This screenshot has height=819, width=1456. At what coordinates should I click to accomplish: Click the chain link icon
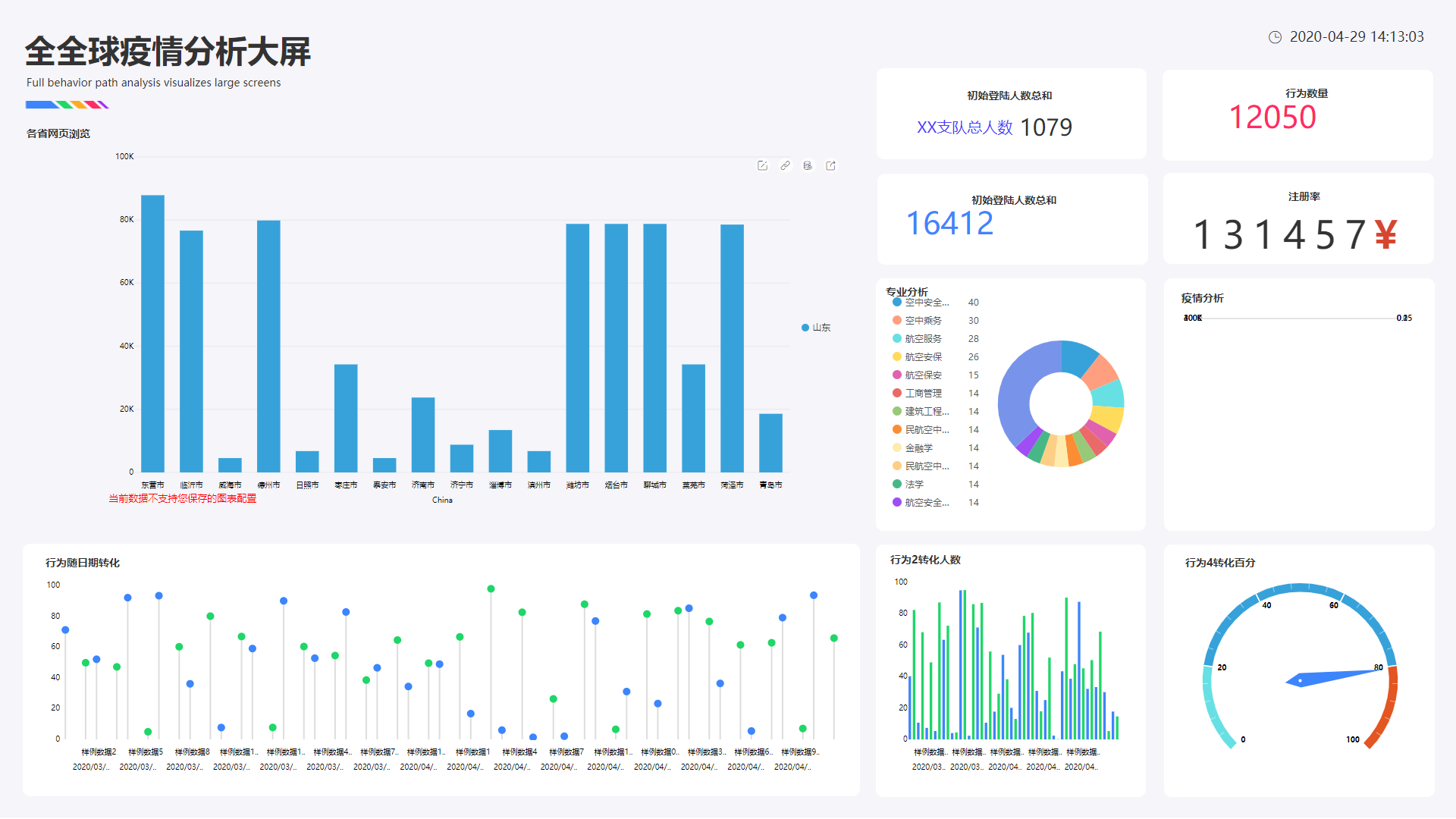pyautogui.click(x=785, y=165)
